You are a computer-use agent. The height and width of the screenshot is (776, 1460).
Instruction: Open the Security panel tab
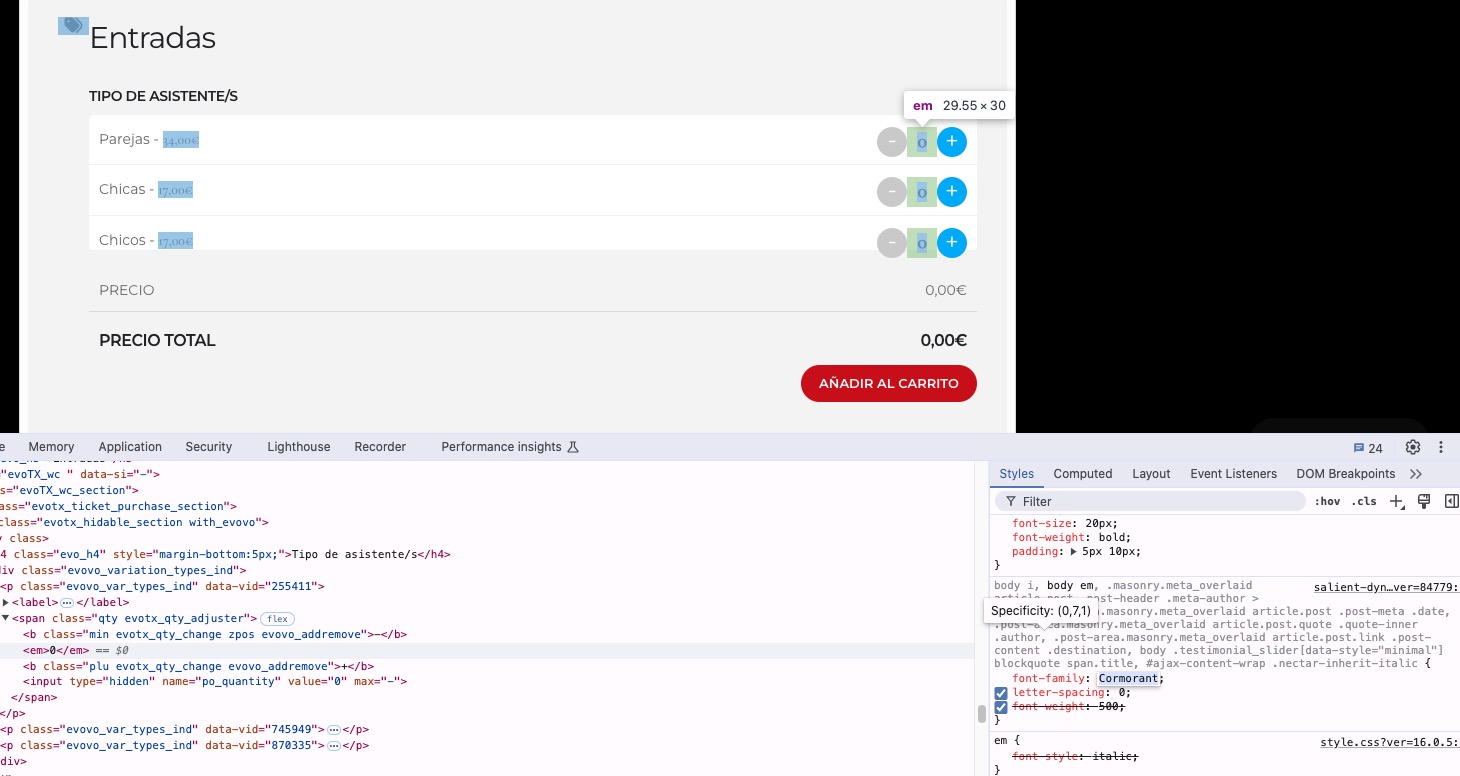(x=208, y=447)
